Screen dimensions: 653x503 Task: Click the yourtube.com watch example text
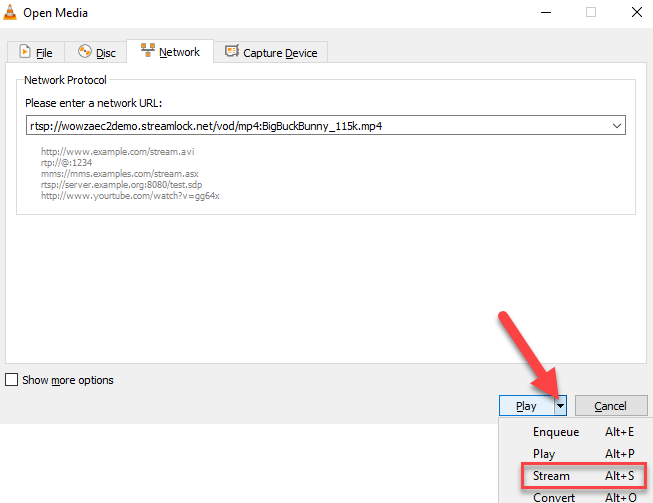130,196
